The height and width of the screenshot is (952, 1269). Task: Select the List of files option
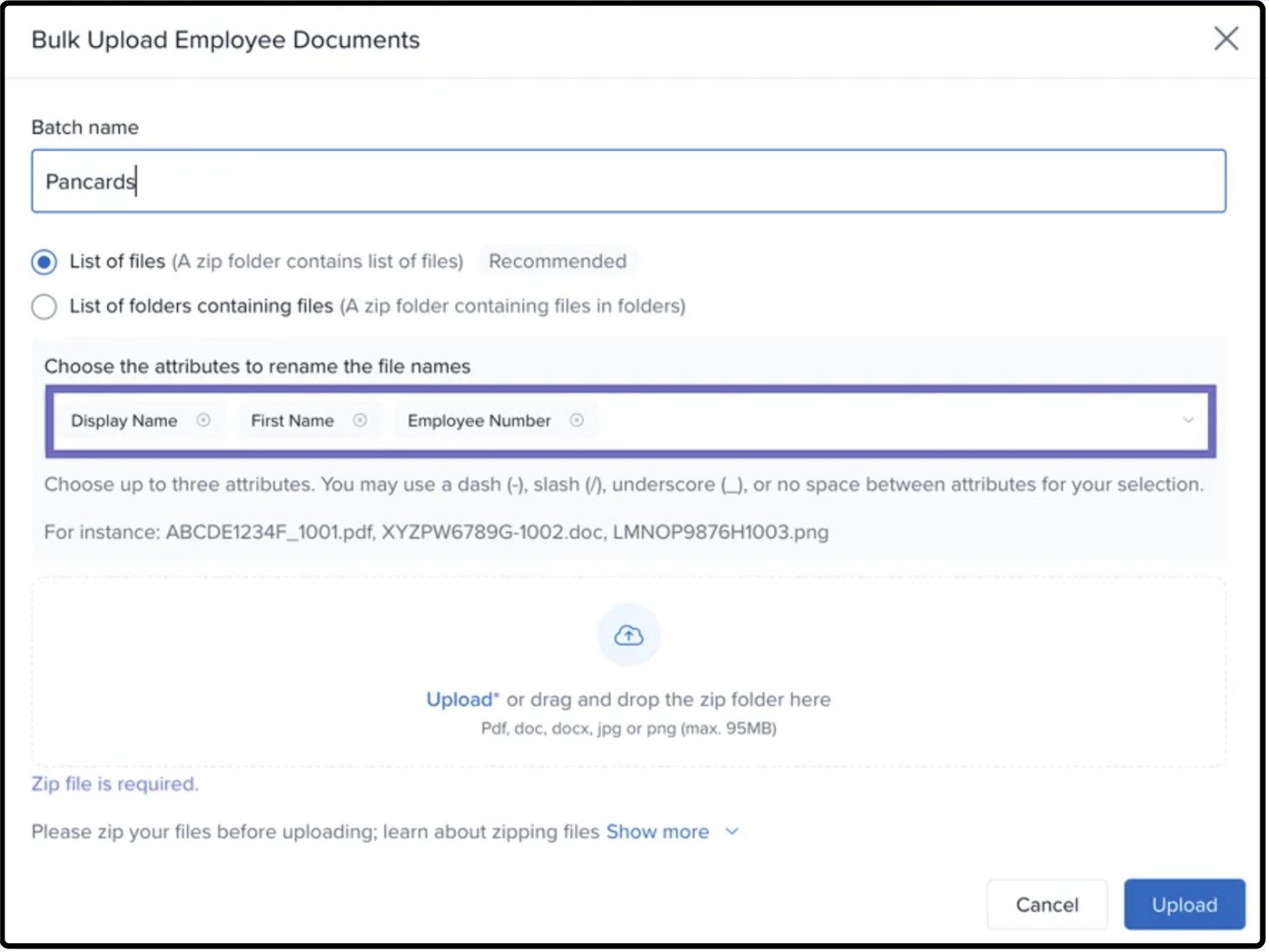(x=44, y=262)
